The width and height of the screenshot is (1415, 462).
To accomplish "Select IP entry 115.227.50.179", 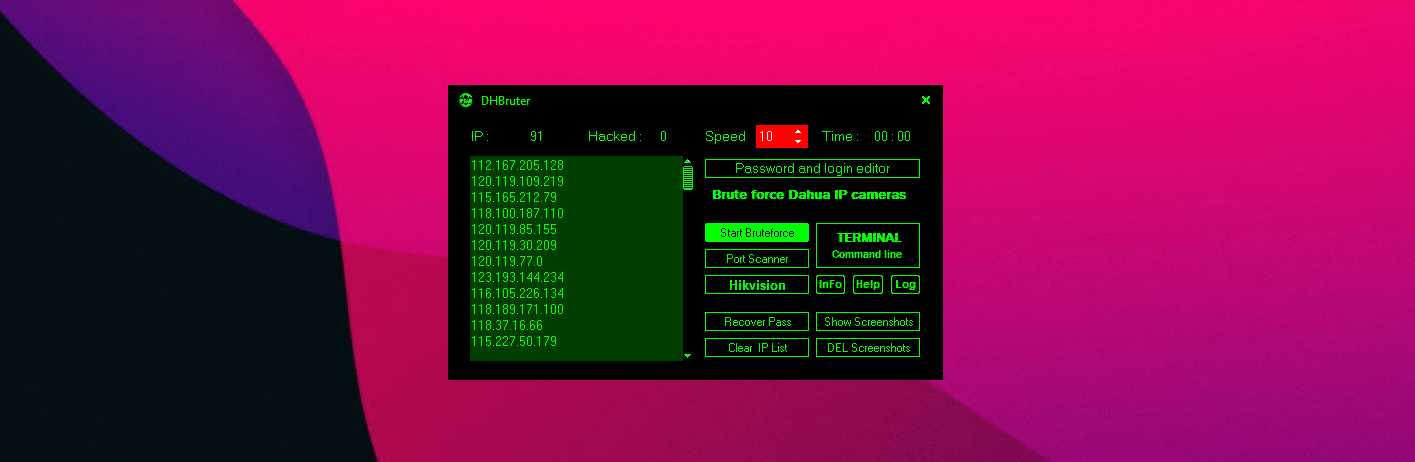I will (x=514, y=341).
